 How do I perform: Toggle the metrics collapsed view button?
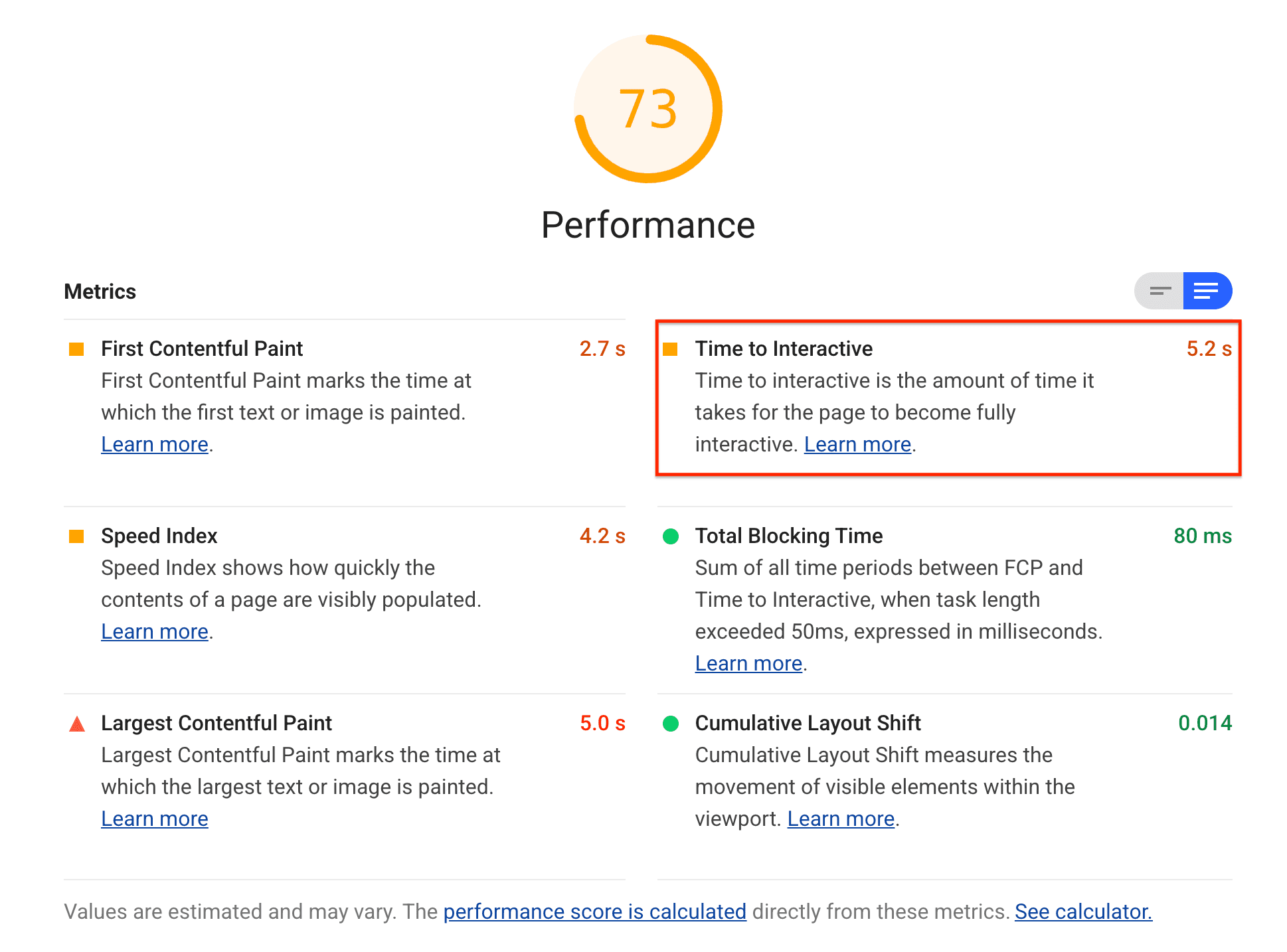click(x=1158, y=291)
